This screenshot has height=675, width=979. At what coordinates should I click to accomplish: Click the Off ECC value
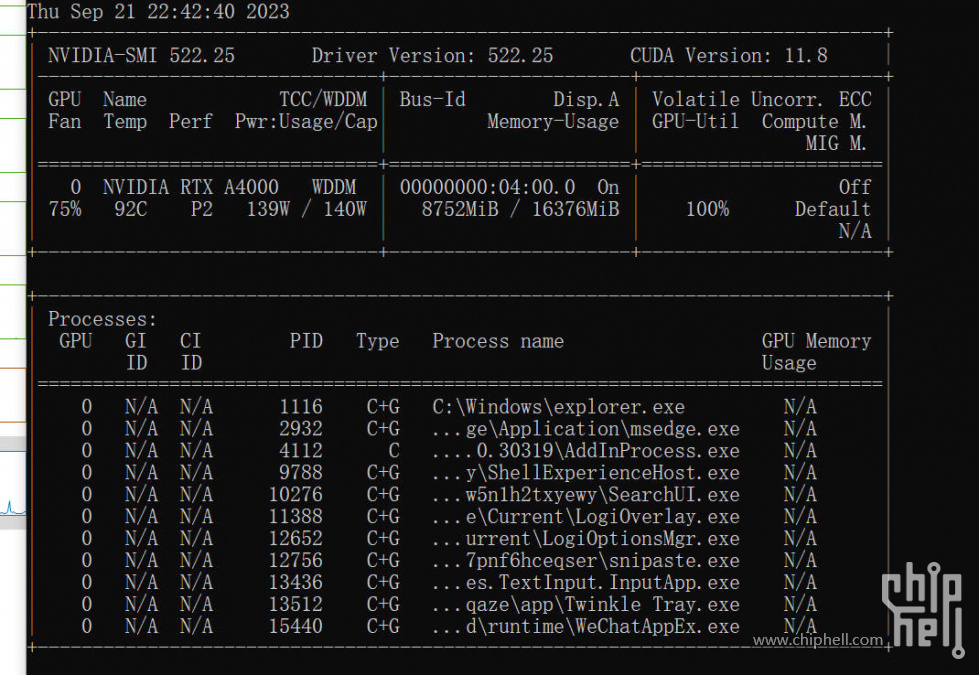pyautogui.click(x=854, y=187)
